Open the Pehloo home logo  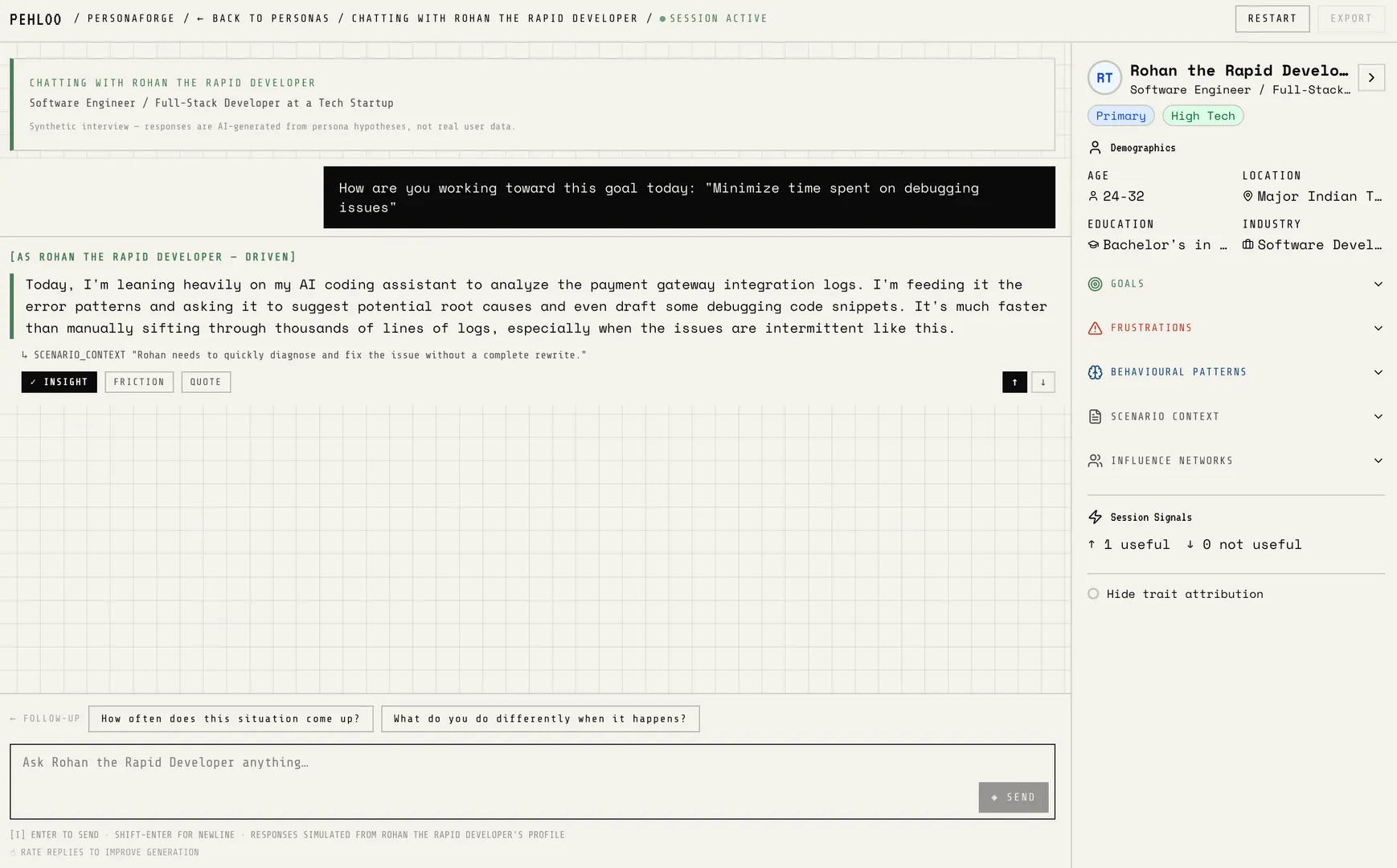(35, 19)
